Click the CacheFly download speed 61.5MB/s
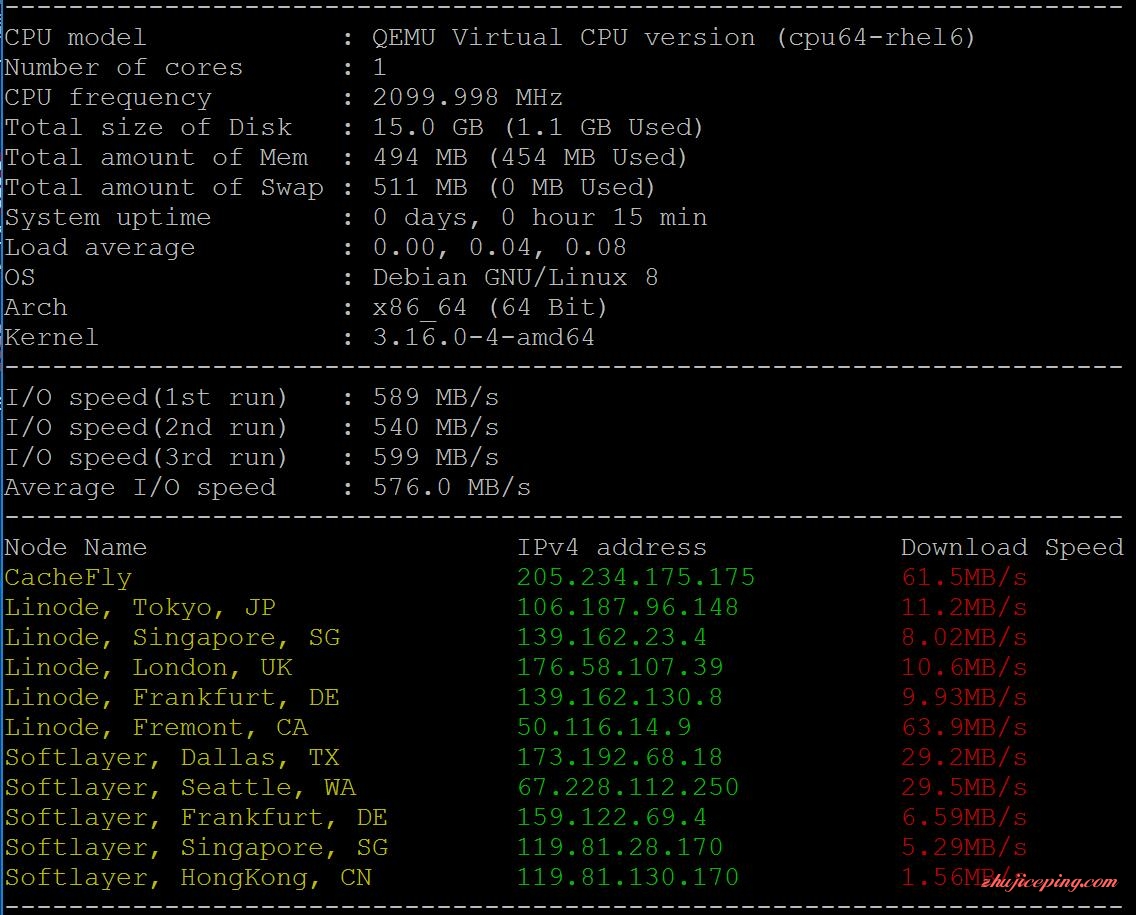 click(964, 577)
